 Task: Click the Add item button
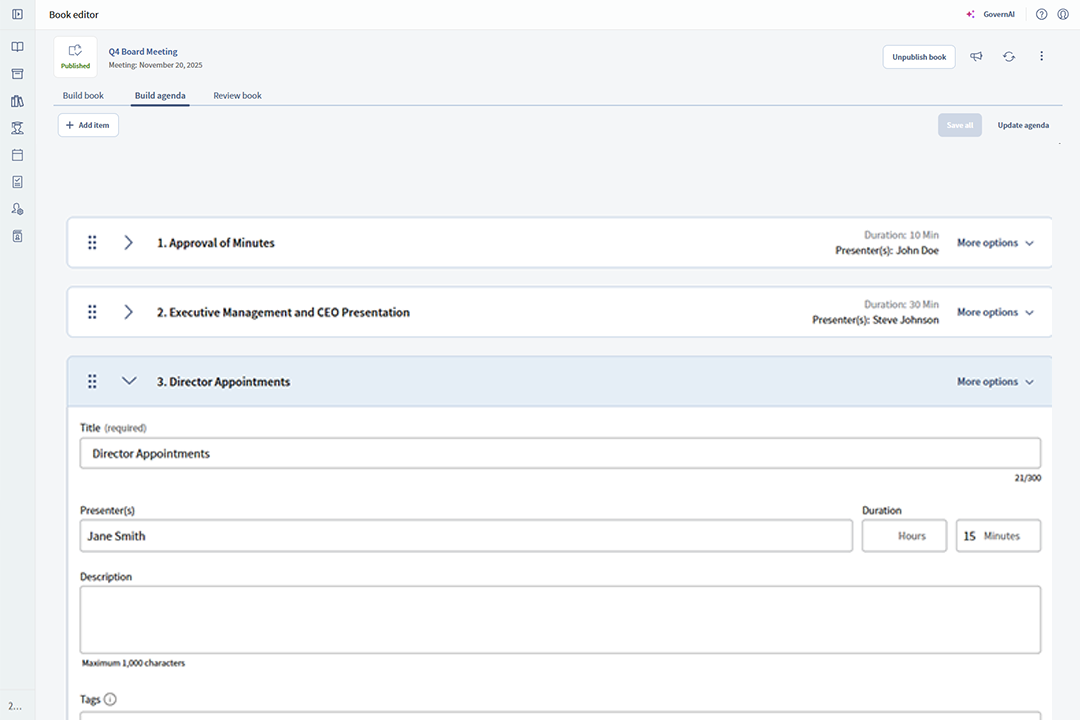87,125
